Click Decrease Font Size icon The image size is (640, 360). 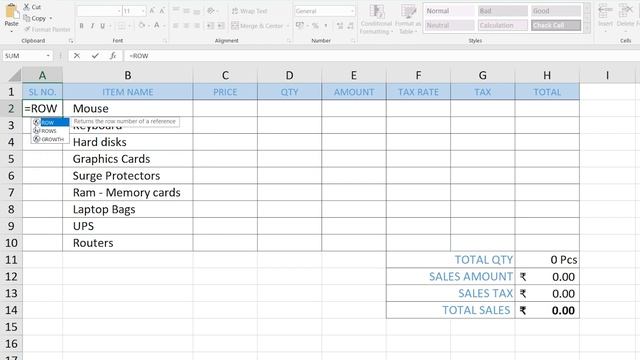pos(162,11)
